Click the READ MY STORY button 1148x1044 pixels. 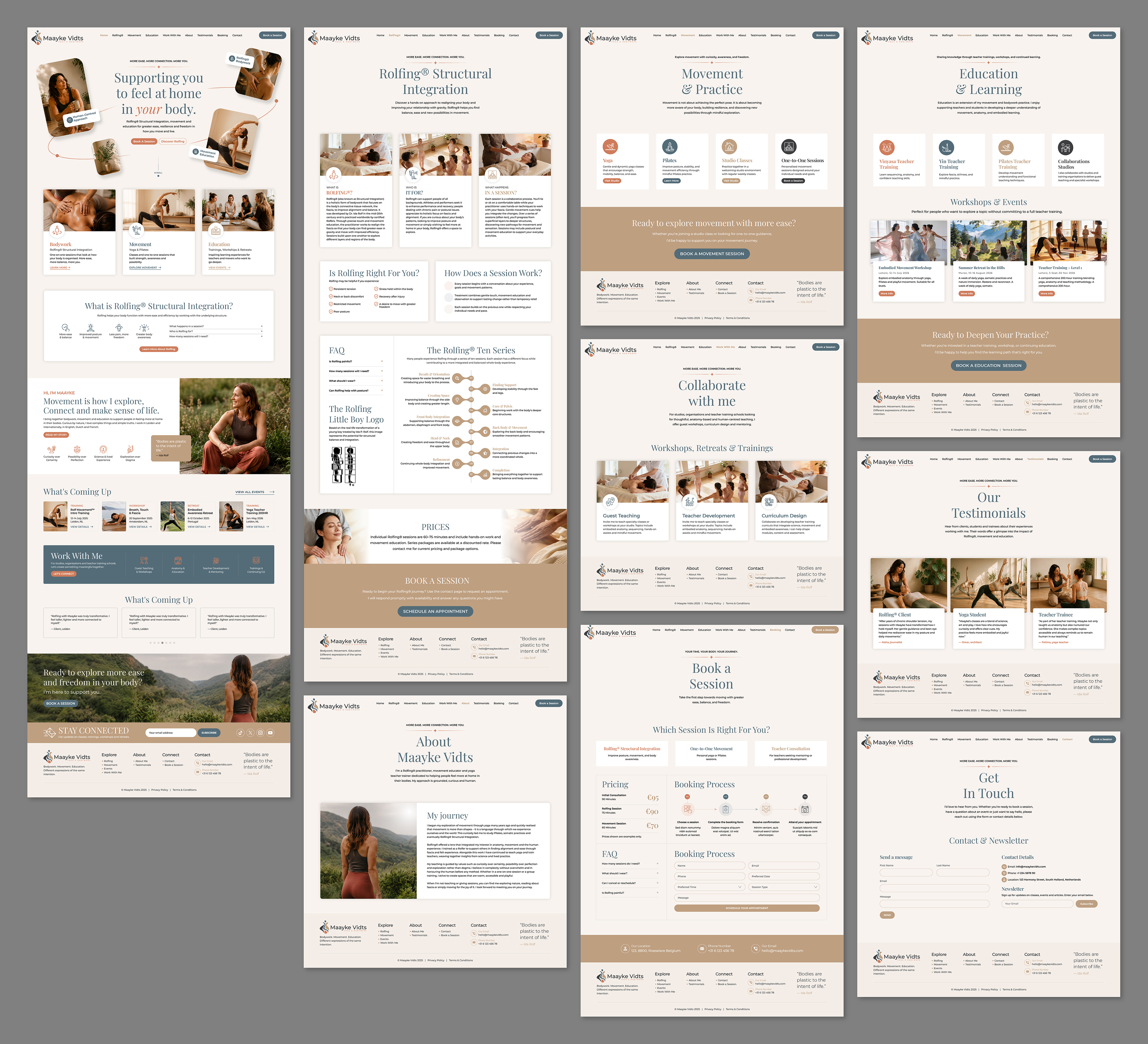pyautogui.click(x=56, y=435)
